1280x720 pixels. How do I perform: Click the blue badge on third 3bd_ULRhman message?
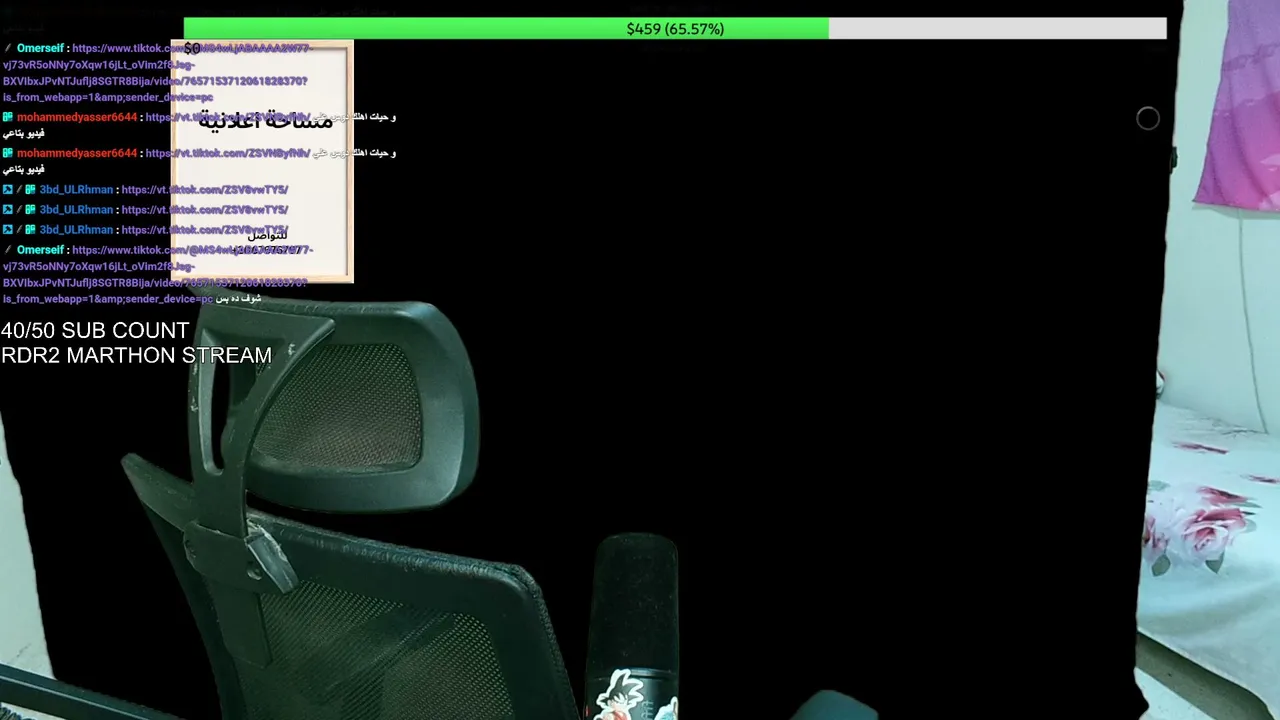click(x=8, y=230)
